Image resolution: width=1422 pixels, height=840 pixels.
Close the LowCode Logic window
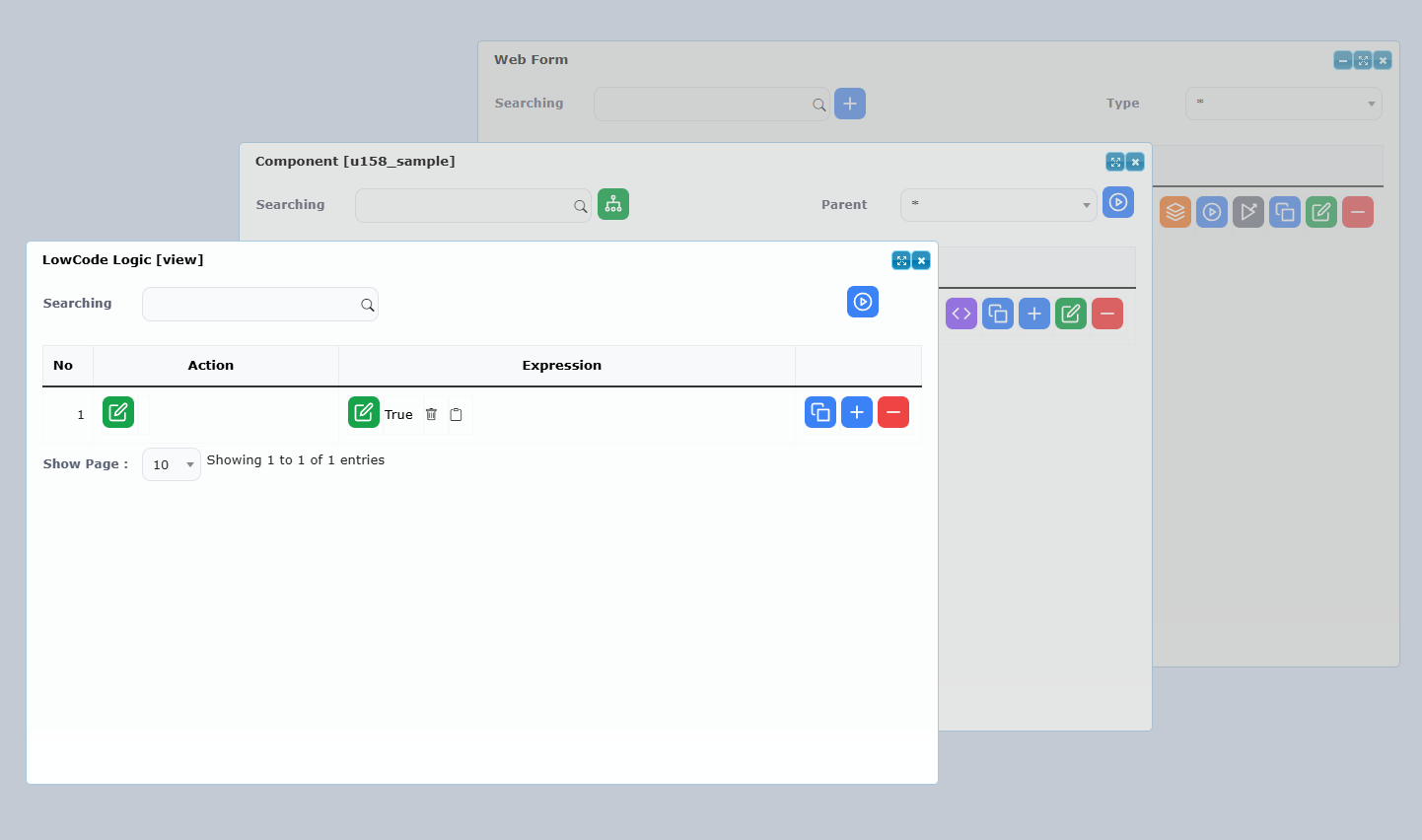tap(921, 260)
